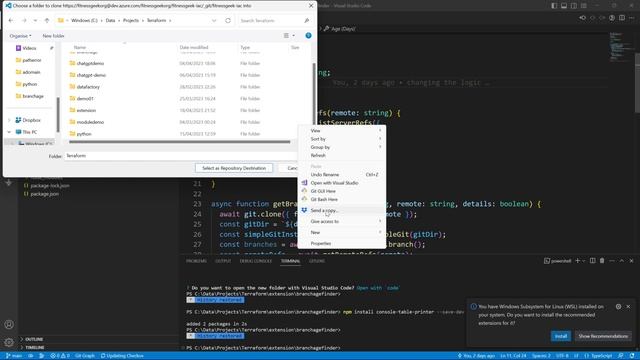Open dialog help via blue question icon
The height and width of the screenshot is (360, 640).
[x=308, y=36]
